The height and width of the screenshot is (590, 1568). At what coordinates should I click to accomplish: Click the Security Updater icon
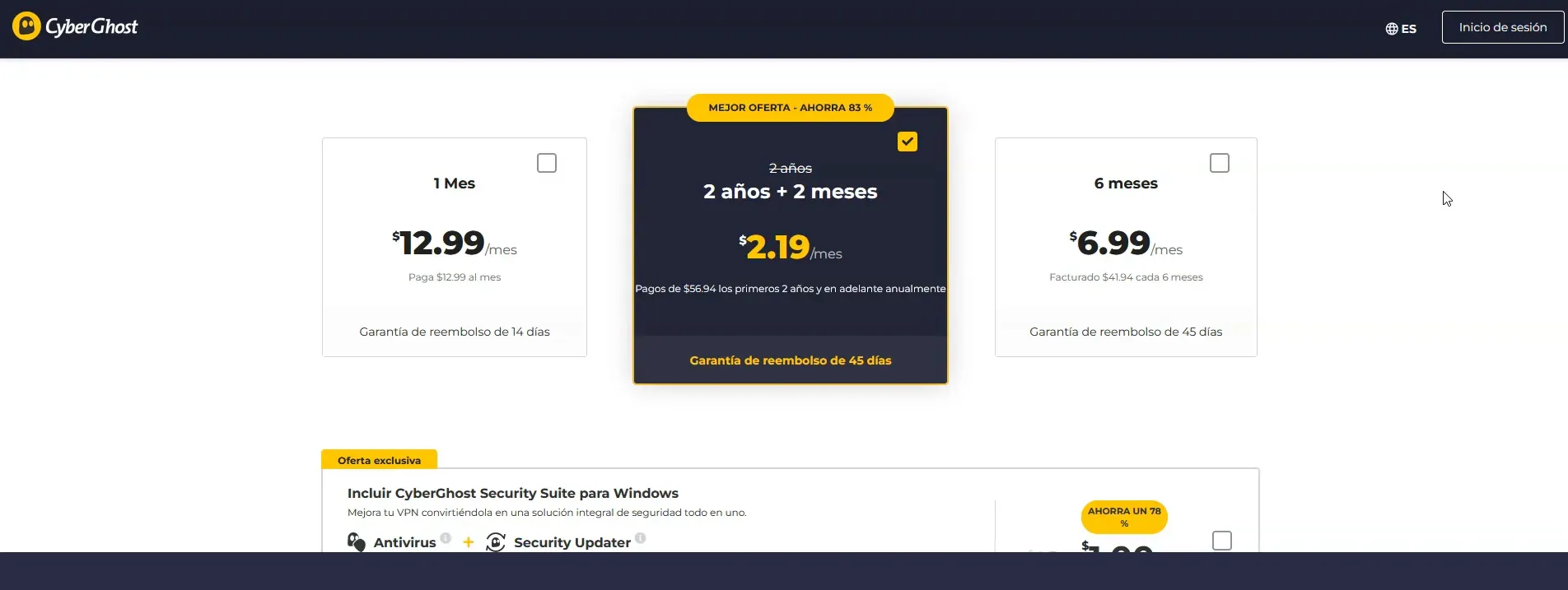click(x=496, y=542)
